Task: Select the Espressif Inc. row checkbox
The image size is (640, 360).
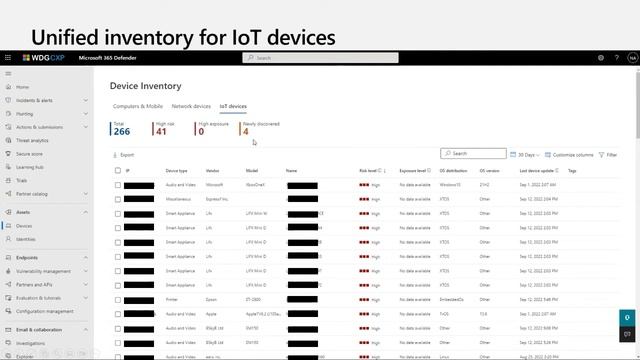Action: [x=118, y=199]
